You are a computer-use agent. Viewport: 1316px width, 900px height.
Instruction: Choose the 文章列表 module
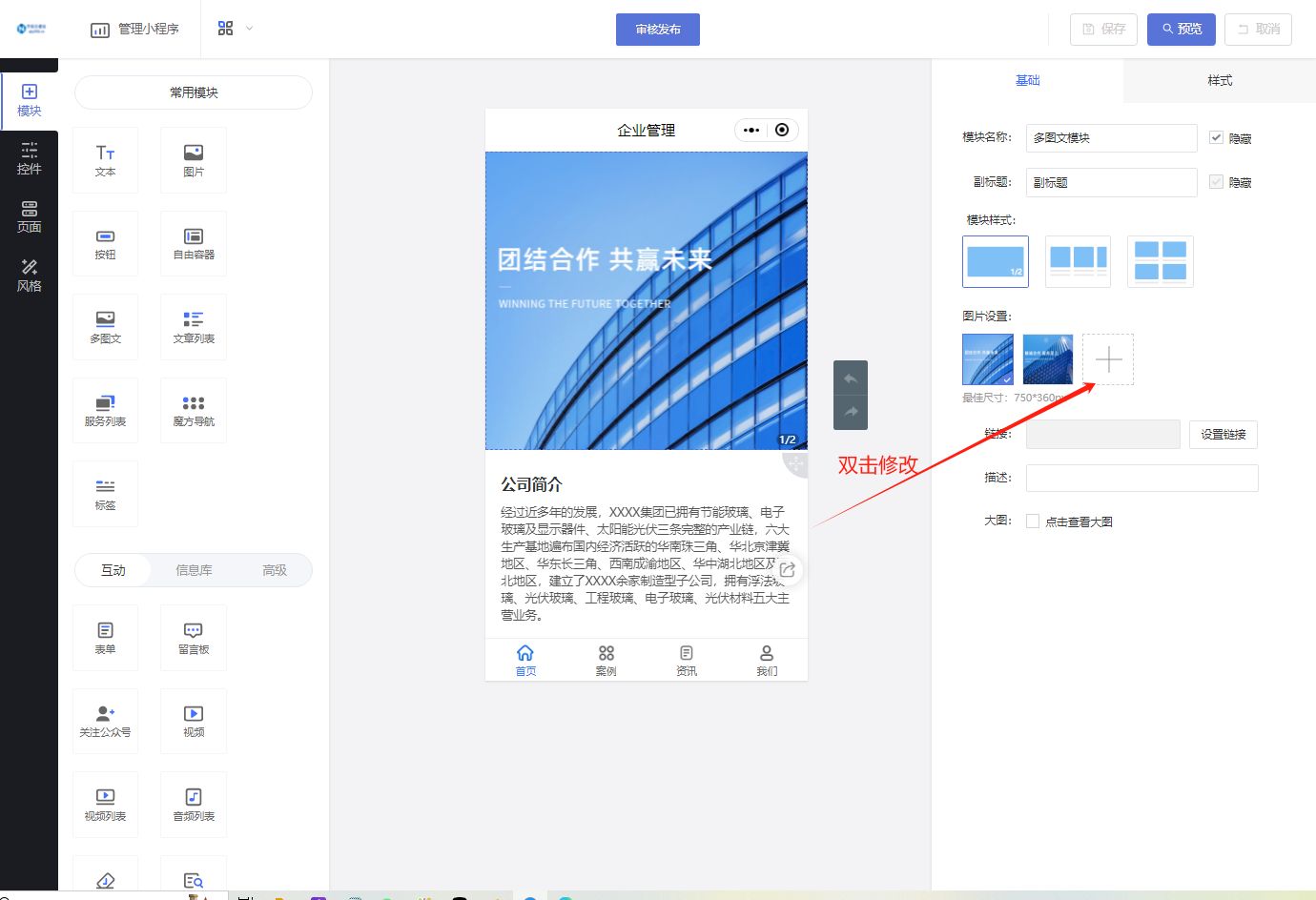pos(194,327)
